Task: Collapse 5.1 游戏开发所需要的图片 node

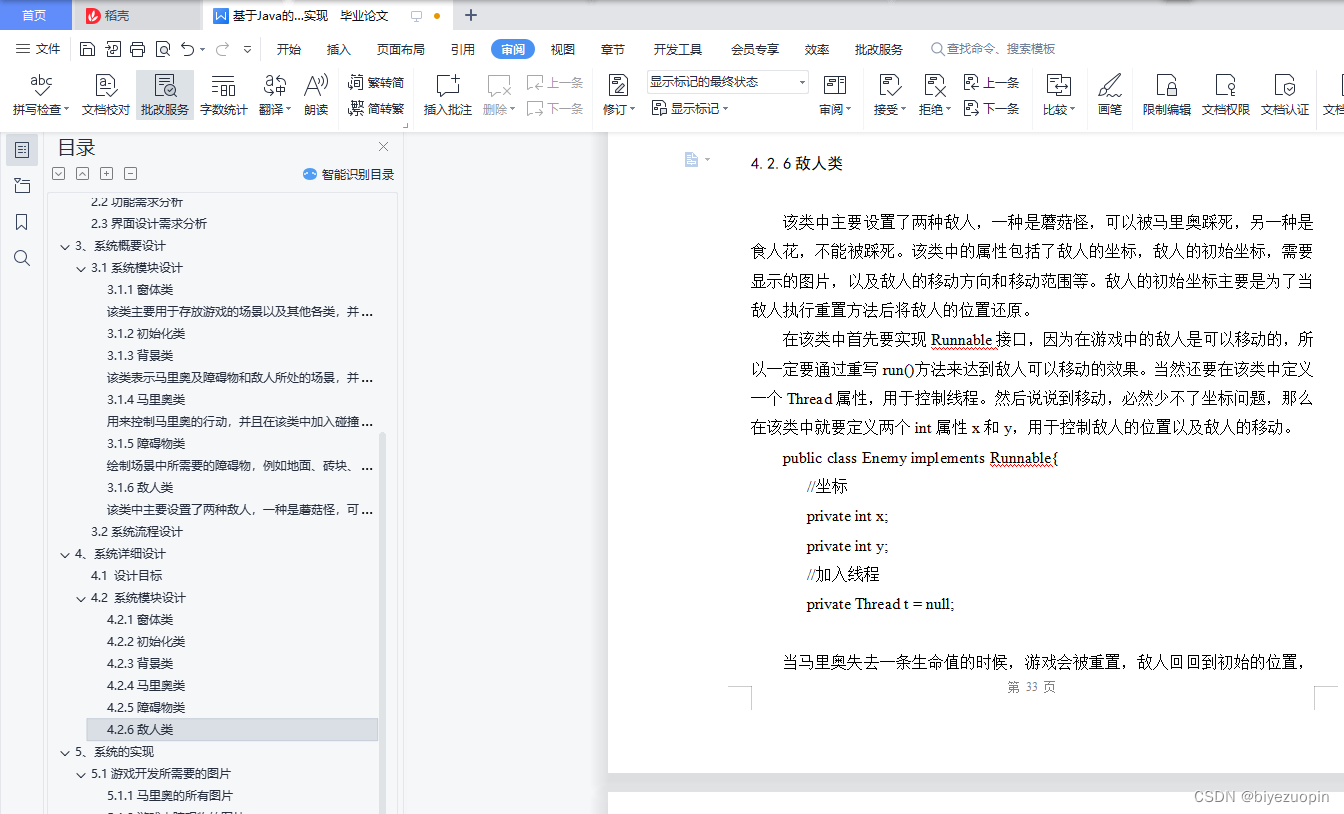Action: 81,774
